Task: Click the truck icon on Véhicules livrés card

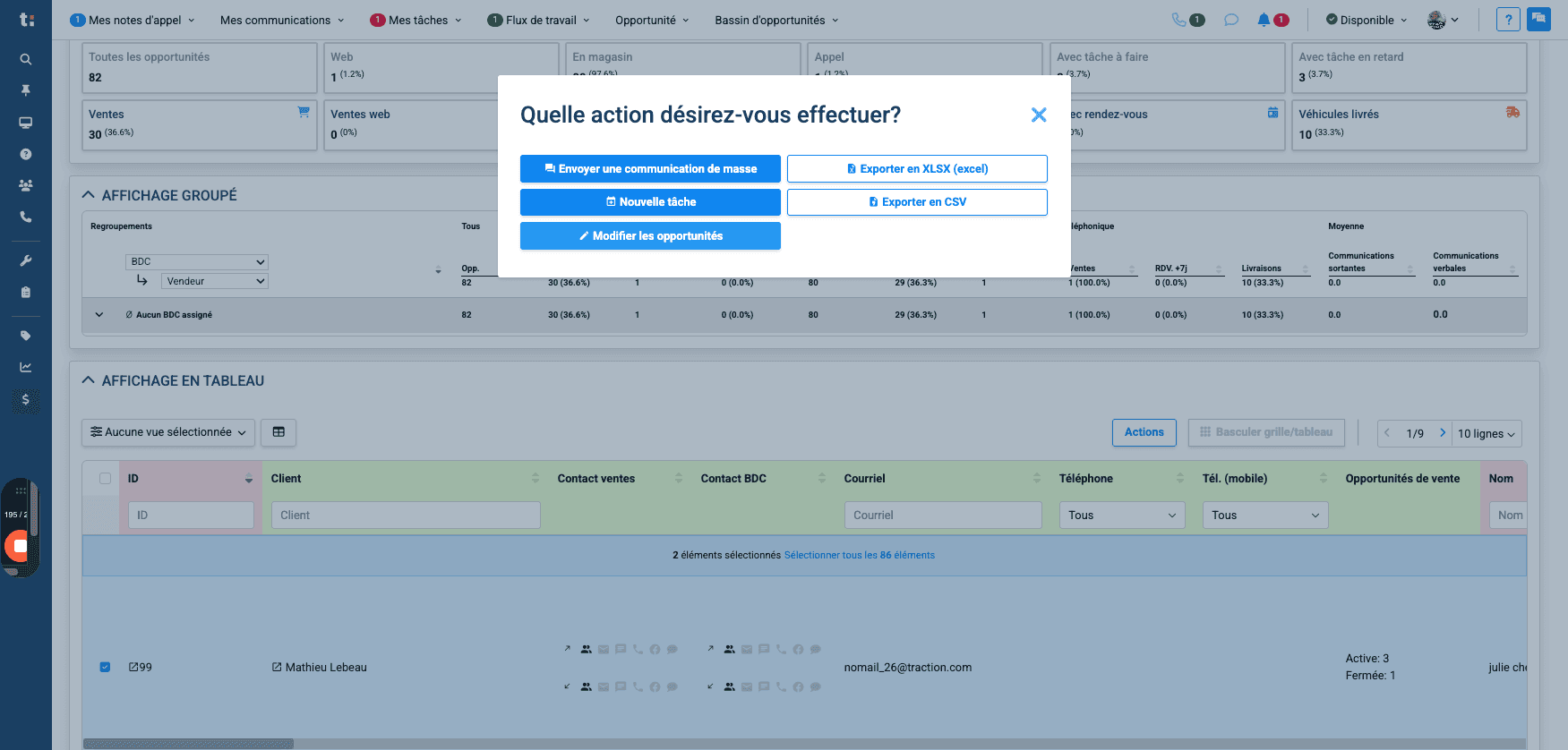Action: pyautogui.click(x=1512, y=112)
